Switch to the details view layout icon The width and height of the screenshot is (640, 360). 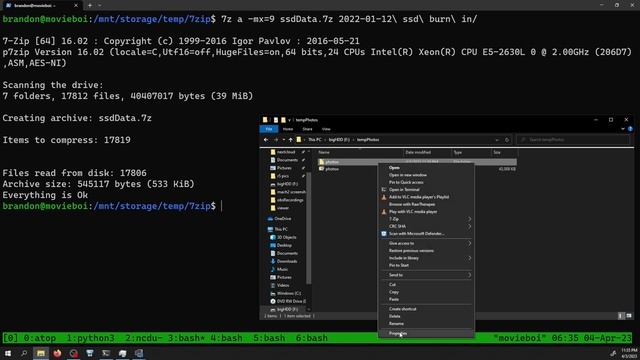point(621,316)
